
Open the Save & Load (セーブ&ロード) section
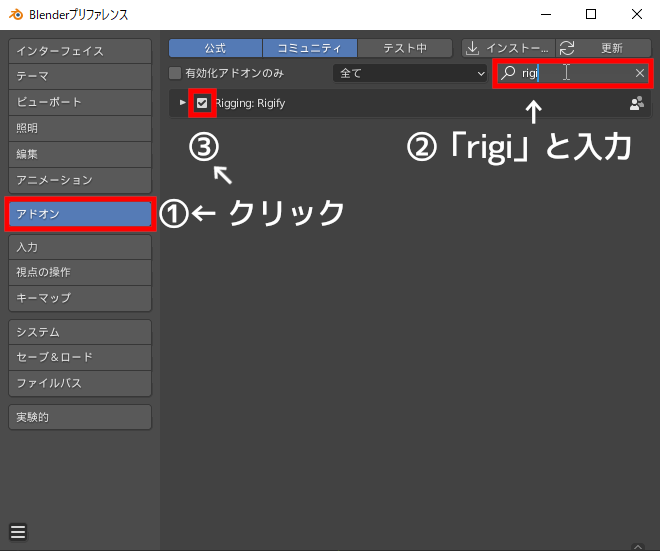[80, 357]
